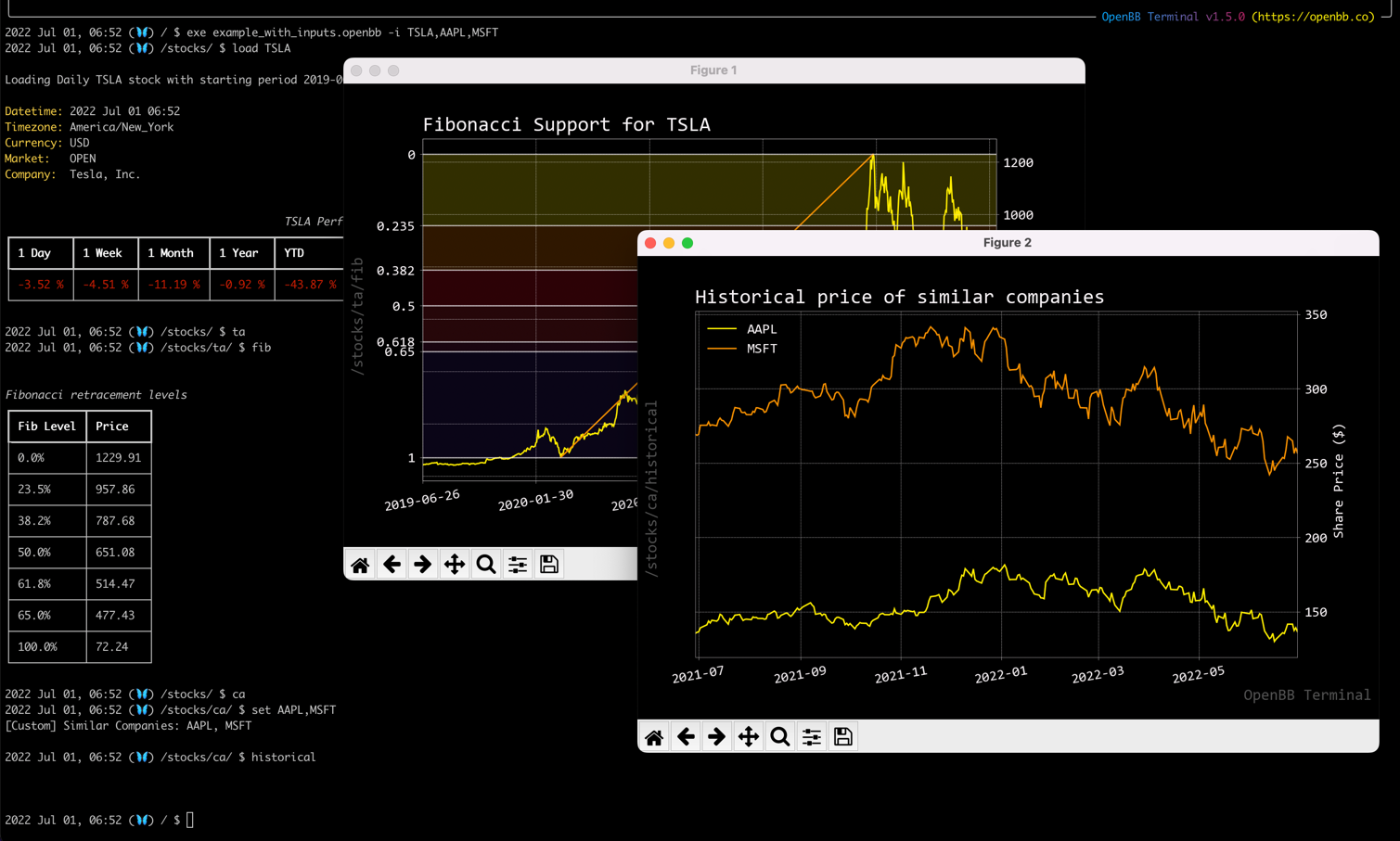Viewport: 1400px width, 841px height.
Task: Click the -11.19 % one-month value
Action: [173, 285]
